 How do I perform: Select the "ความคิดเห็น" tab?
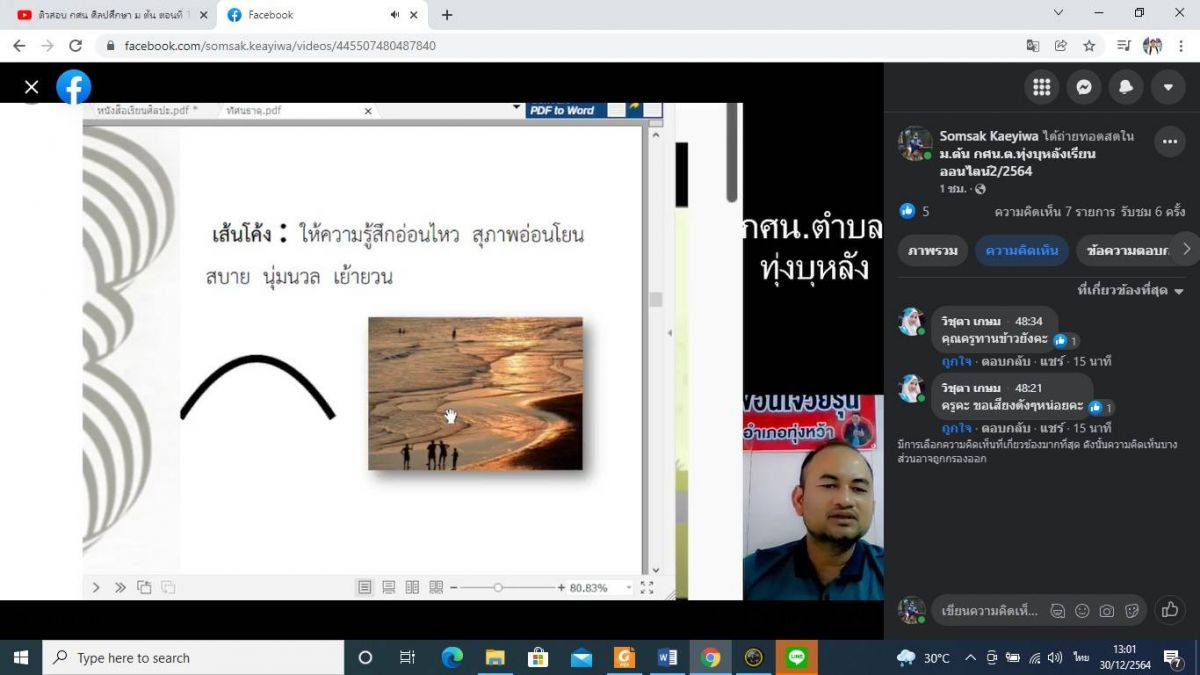coord(1021,250)
